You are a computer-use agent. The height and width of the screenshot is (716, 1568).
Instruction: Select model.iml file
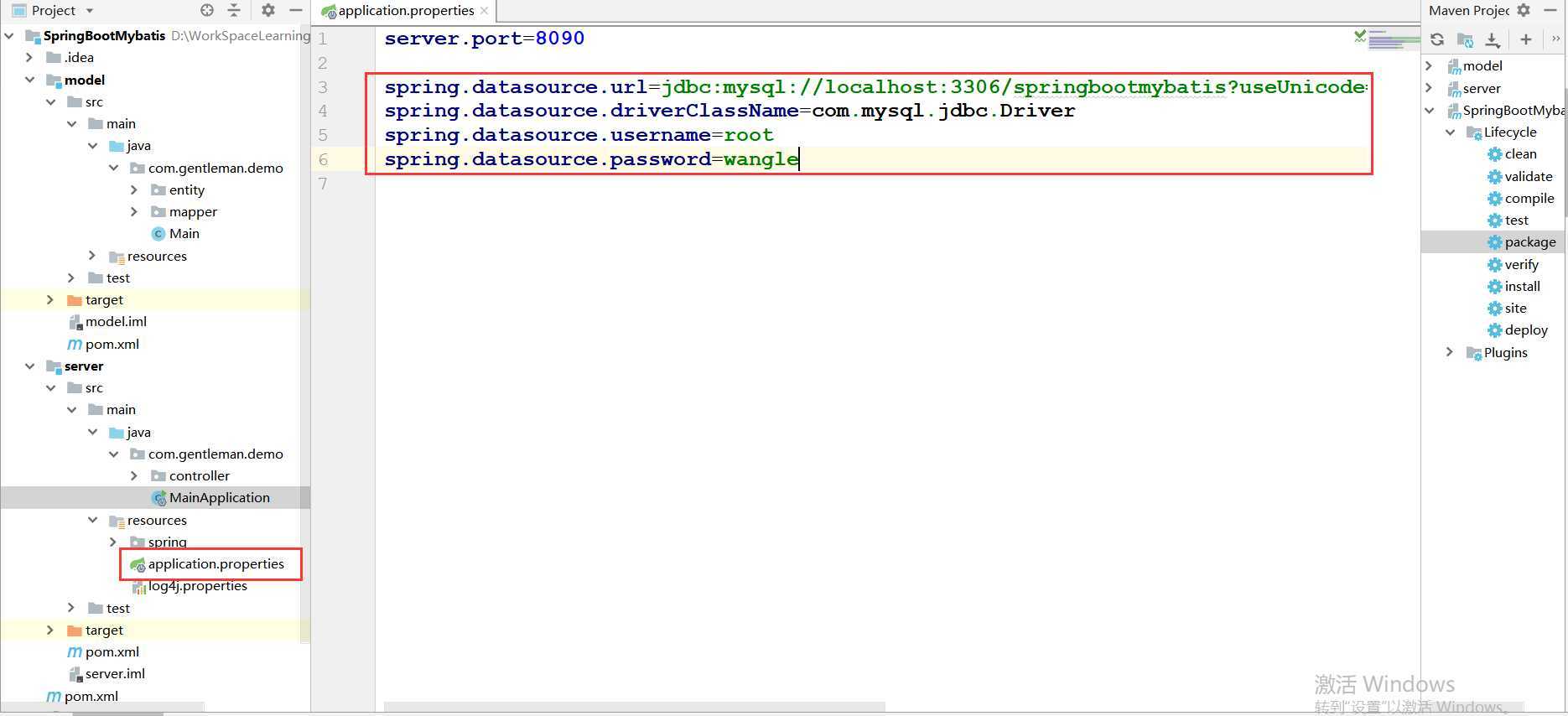click(x=107, y=321)
